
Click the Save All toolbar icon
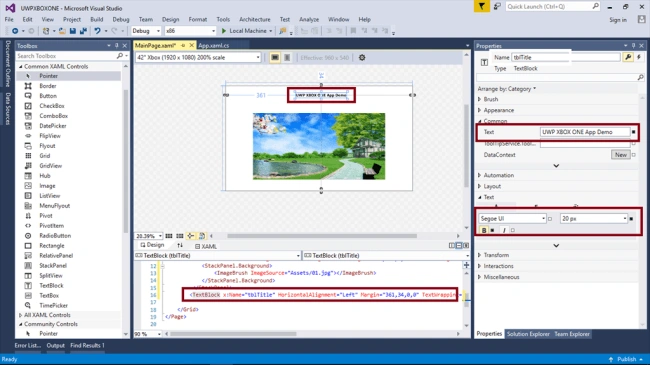pos(83,31)
